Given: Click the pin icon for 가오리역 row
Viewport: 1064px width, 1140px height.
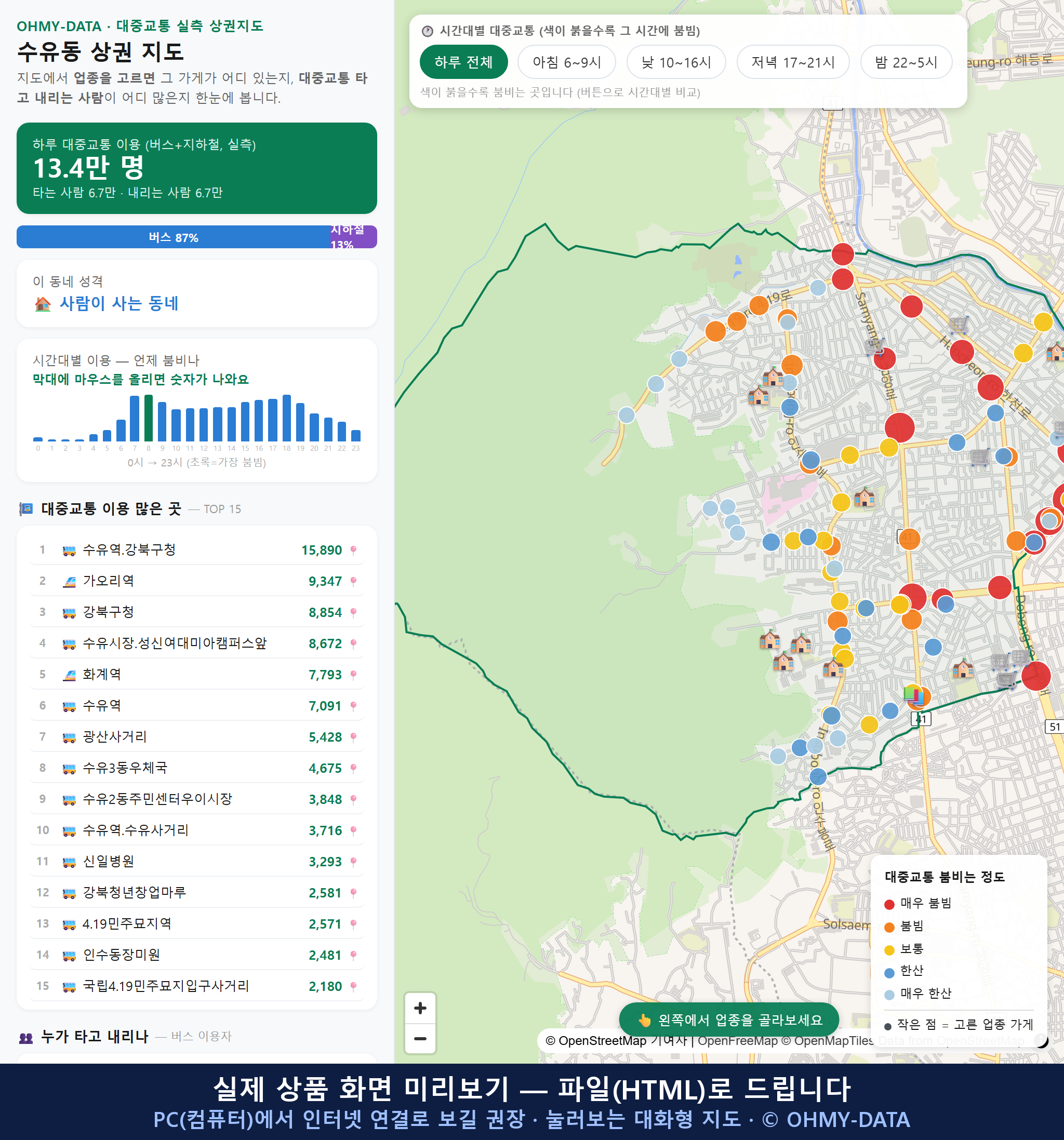Looking at the screenshot, I should click(353, 582).
